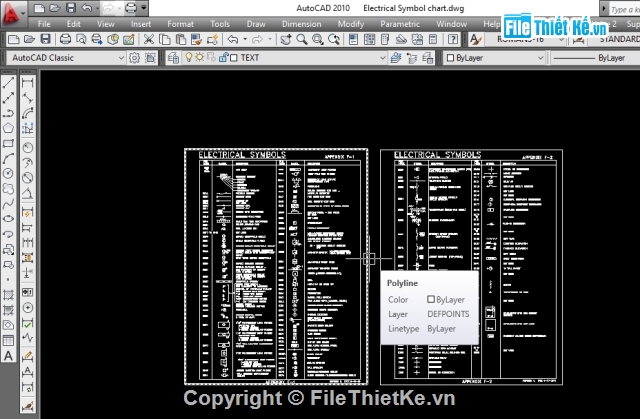Viewport: 640px width, 419px height.
Task: Select the Line tool in Draw toolbar
Action: [x=8, y=83]
